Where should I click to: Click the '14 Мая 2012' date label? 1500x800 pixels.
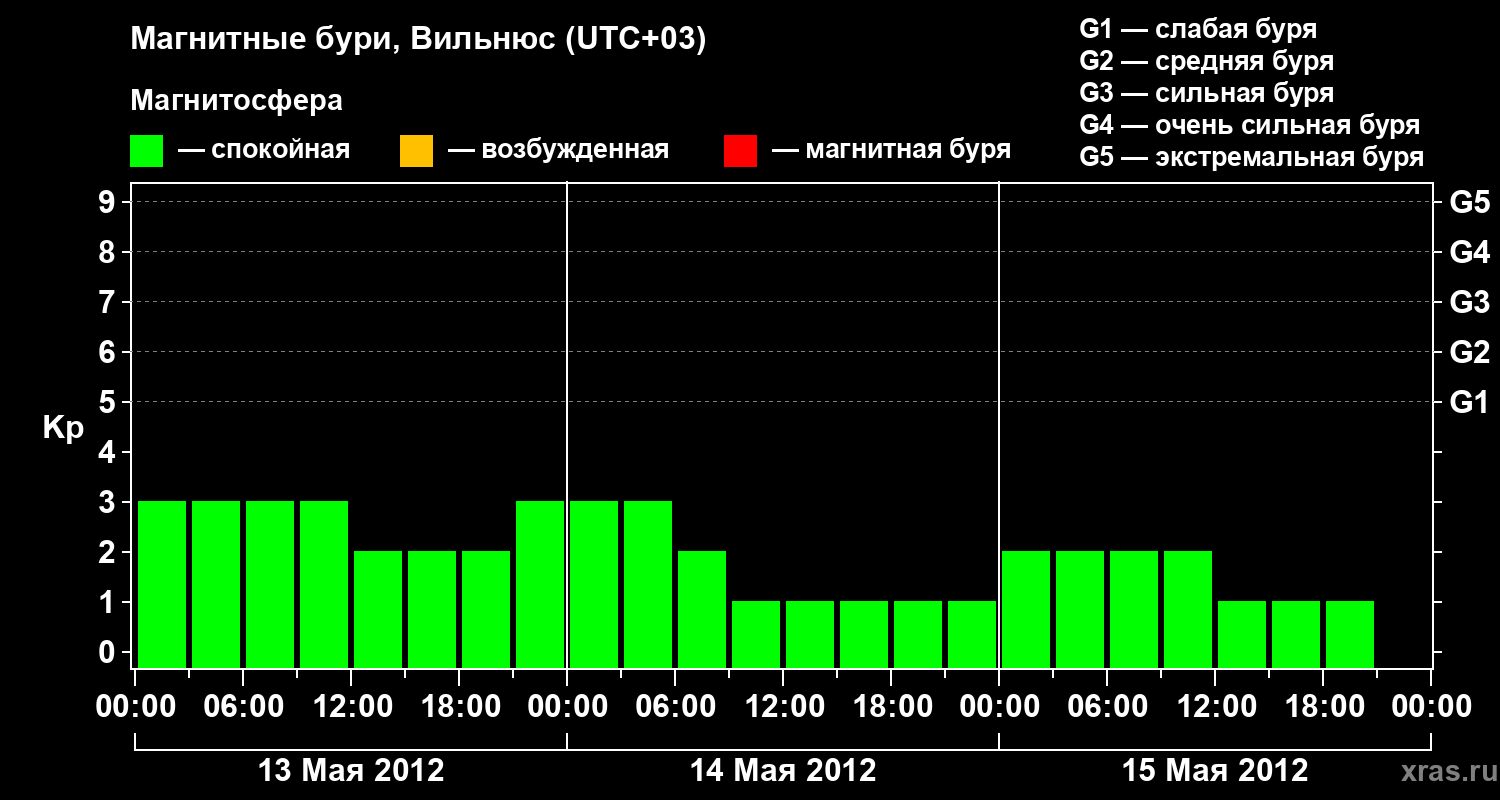coord(783,770)
